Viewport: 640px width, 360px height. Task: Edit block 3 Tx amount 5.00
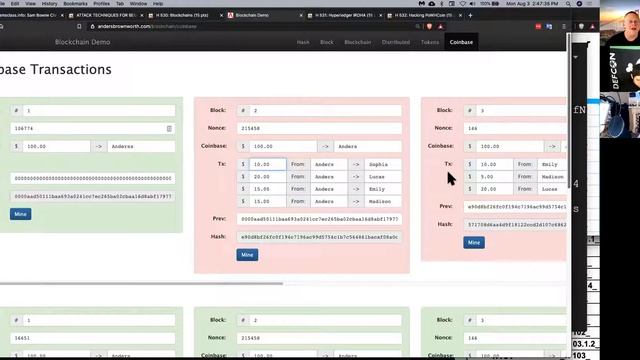click(x=494, y=177)
